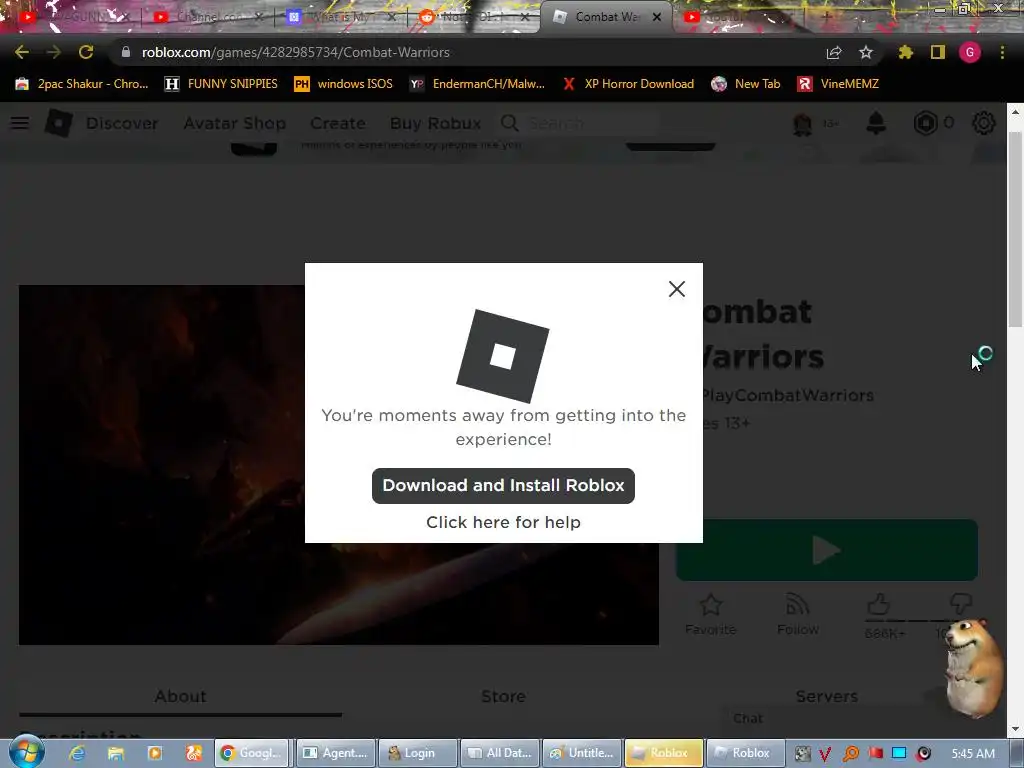The height and width of the screenshot is (768, 1024).
Task: Open Discover in Roblox navigation
Action: [122, 123]
